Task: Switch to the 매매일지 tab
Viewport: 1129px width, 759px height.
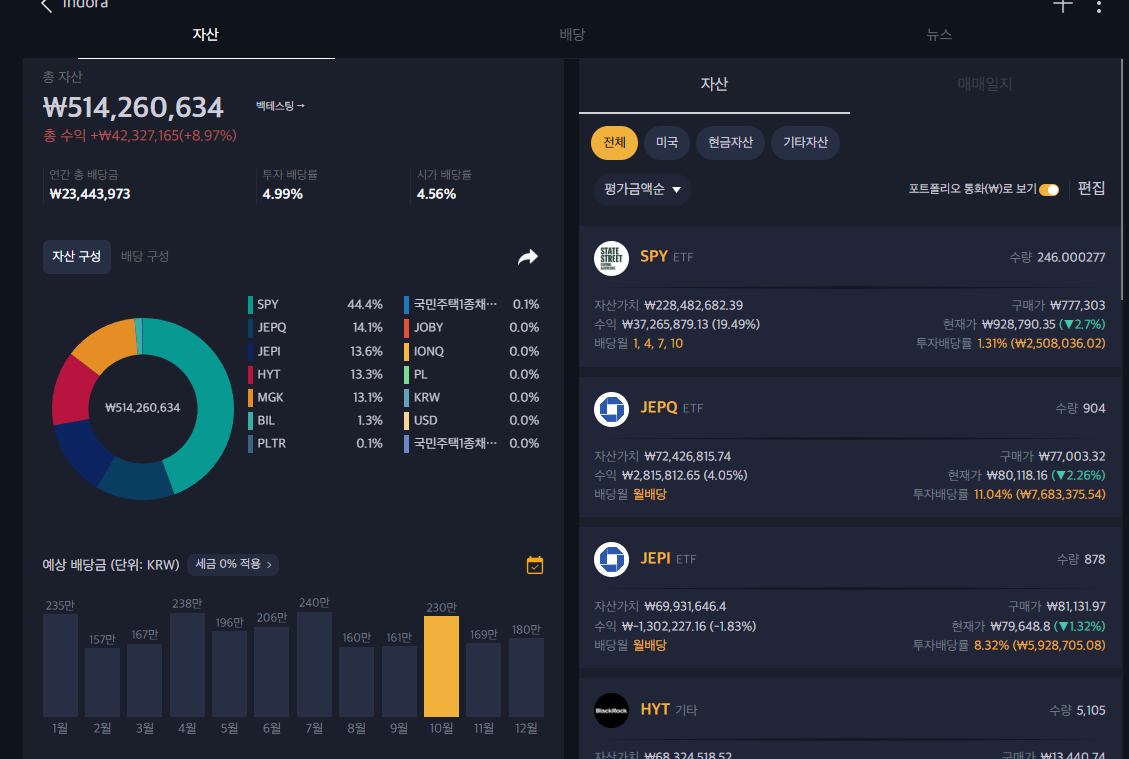Action: coord(984,84)
